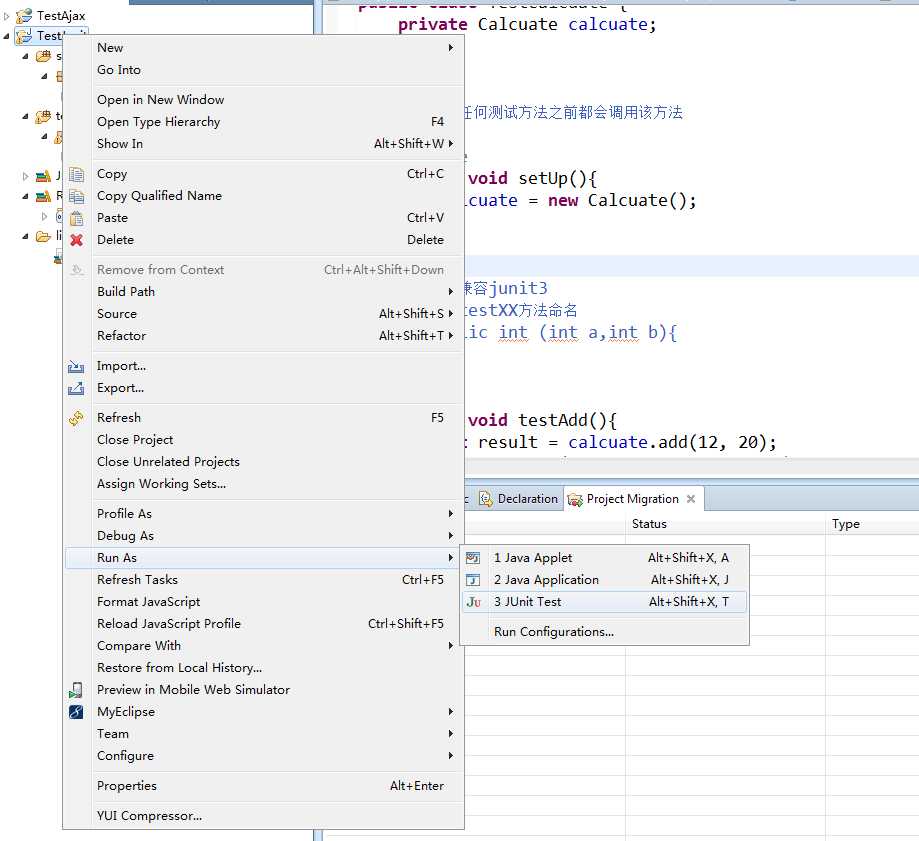Expand the TestAjax project tree node
The image size is (919, 841).
coord(6,16)
